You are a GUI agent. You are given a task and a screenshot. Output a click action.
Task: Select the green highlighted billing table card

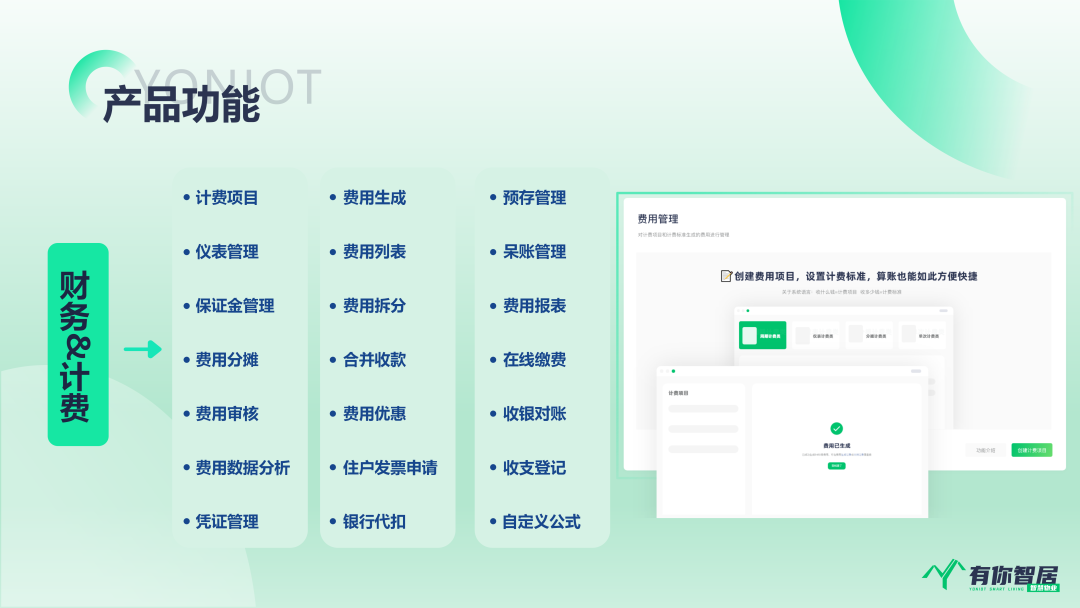(x=762, y=335)
